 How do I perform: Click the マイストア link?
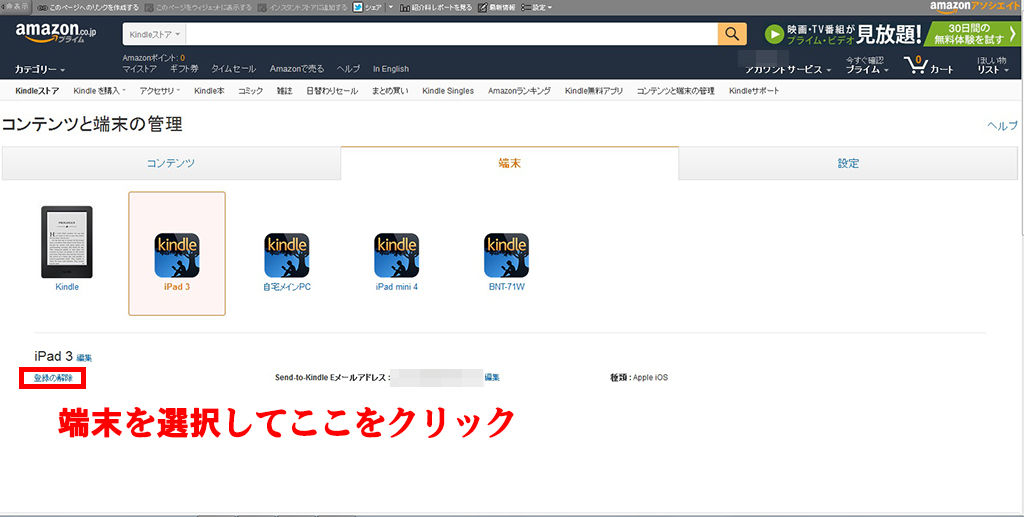pos(140,69)
